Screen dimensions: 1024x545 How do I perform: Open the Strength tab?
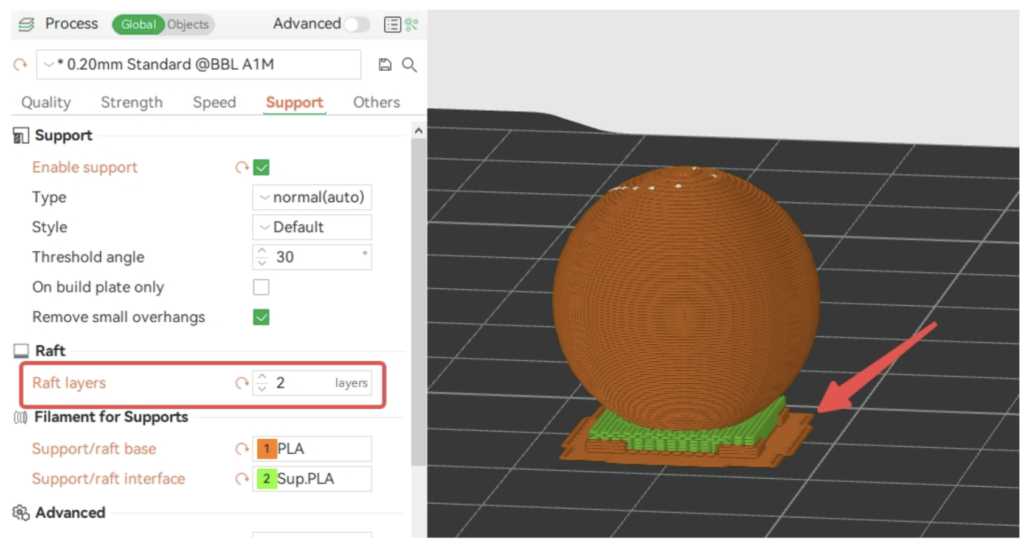[x=131, y=102]
